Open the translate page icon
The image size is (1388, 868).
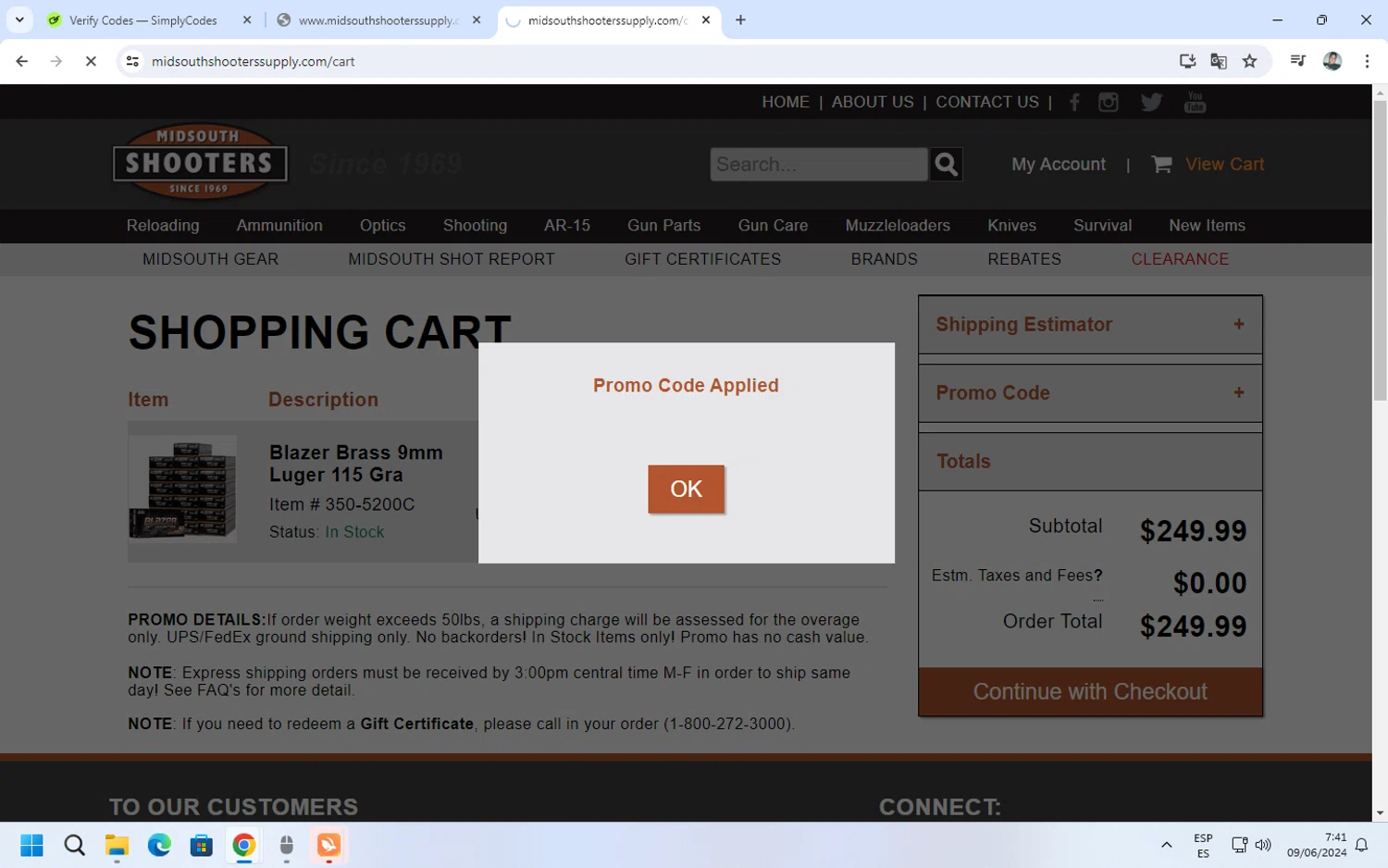(1219, 61)
